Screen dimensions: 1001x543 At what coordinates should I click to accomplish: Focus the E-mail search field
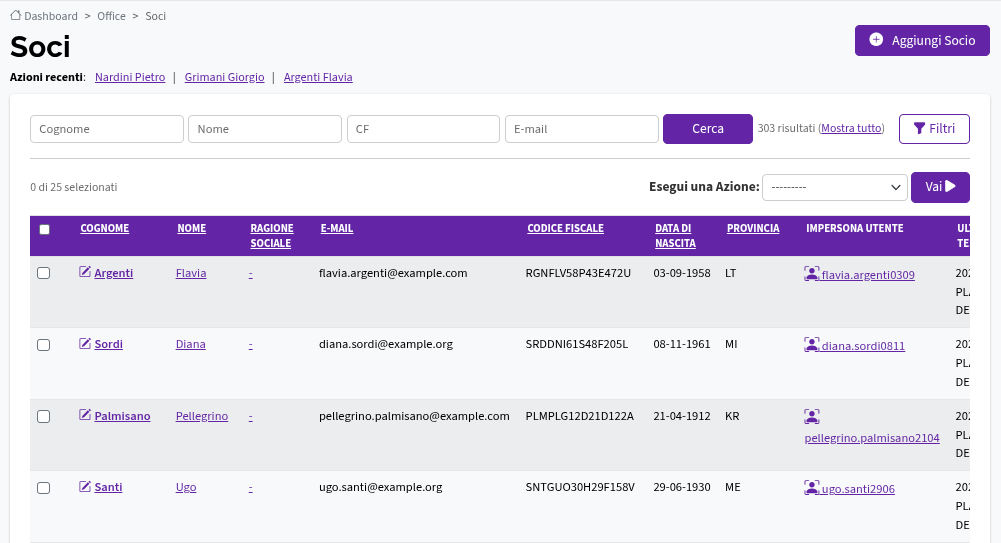(582, 129)
